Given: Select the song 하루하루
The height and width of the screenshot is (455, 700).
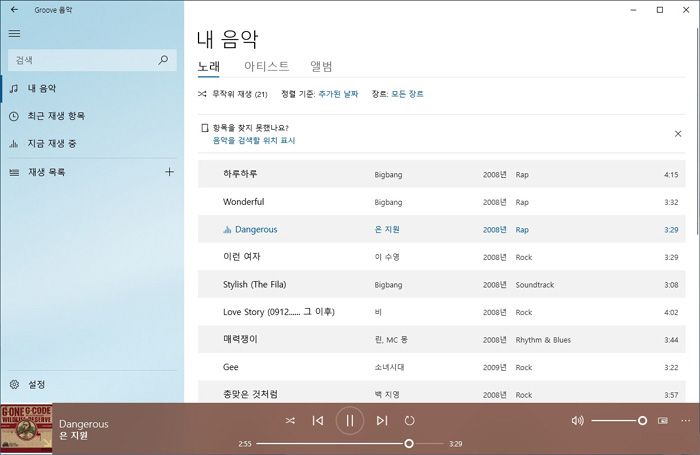Looking at the screenshot, I should click(x=442, y=174).
